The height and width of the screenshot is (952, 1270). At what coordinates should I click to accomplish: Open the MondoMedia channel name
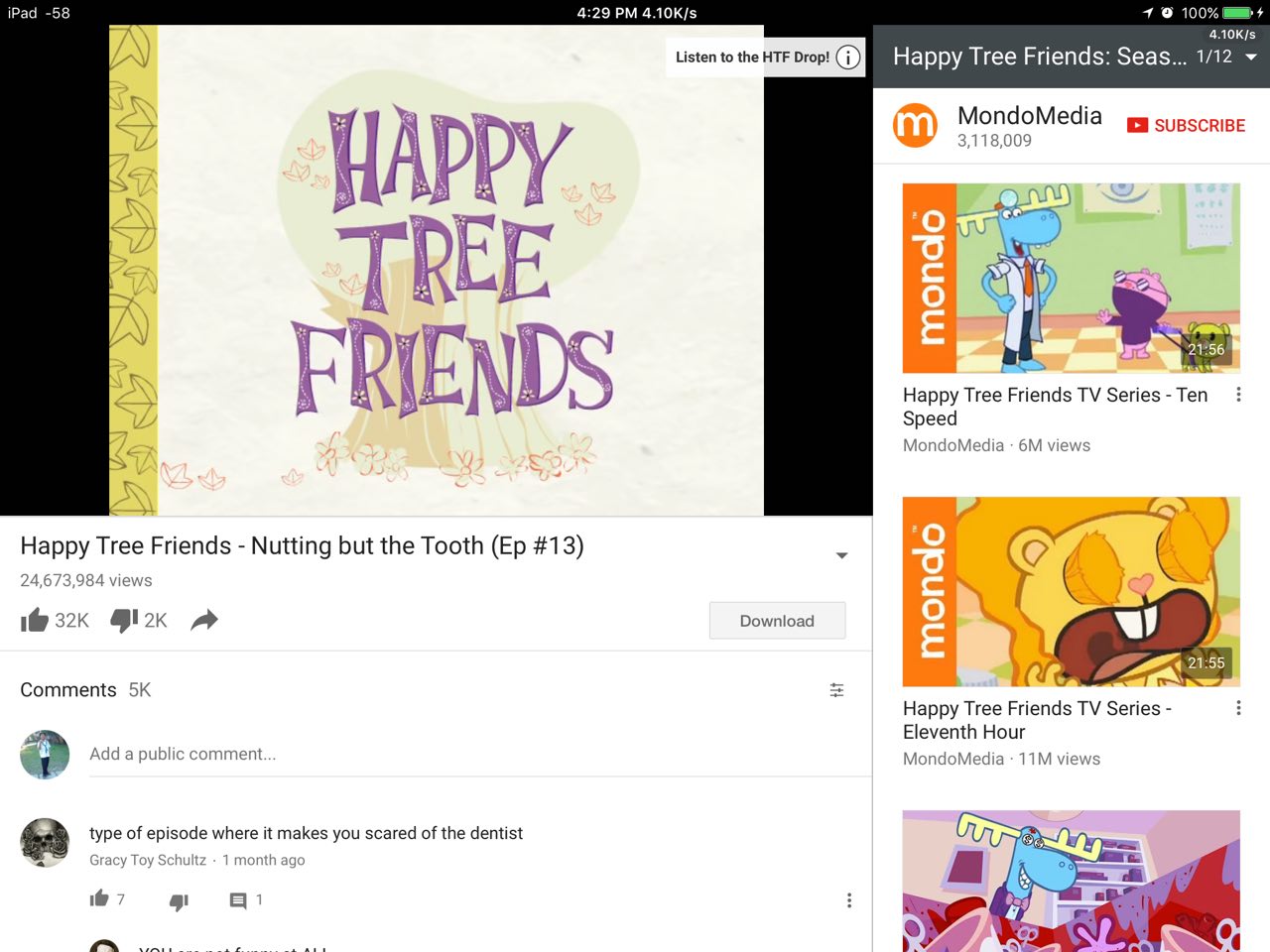pos(1029,116)
